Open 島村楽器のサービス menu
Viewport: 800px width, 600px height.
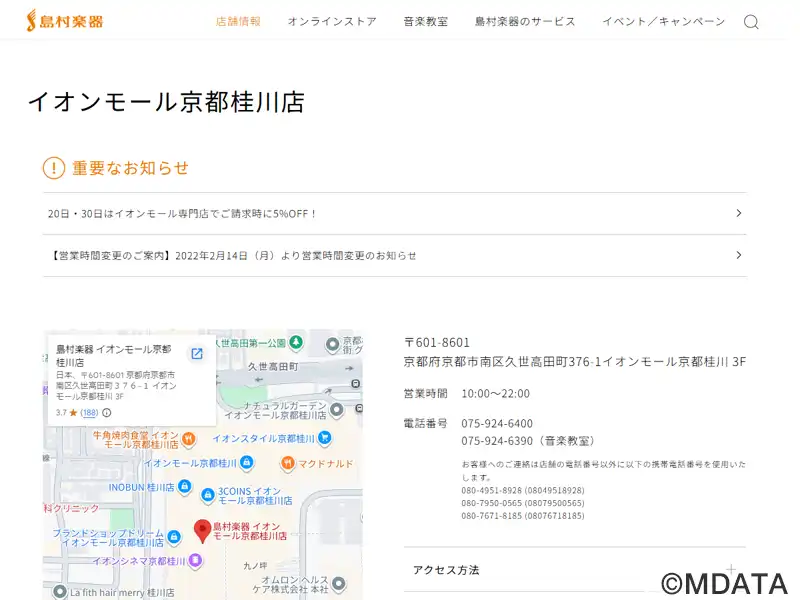click(x=525, y=21)
